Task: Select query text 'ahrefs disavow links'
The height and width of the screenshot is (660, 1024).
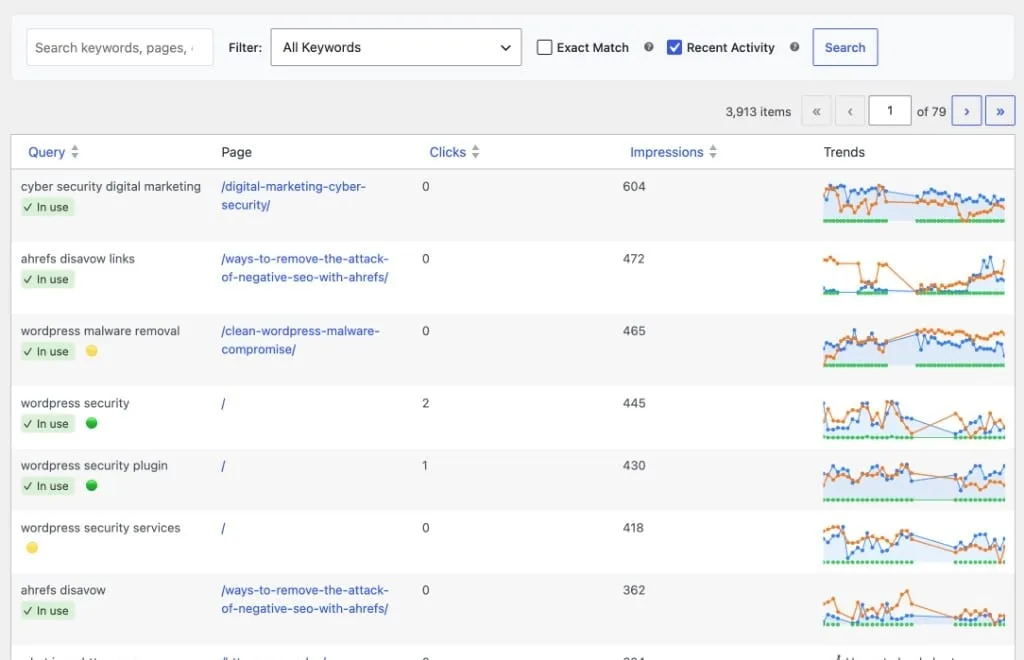Action: click(x=78, y=259)
